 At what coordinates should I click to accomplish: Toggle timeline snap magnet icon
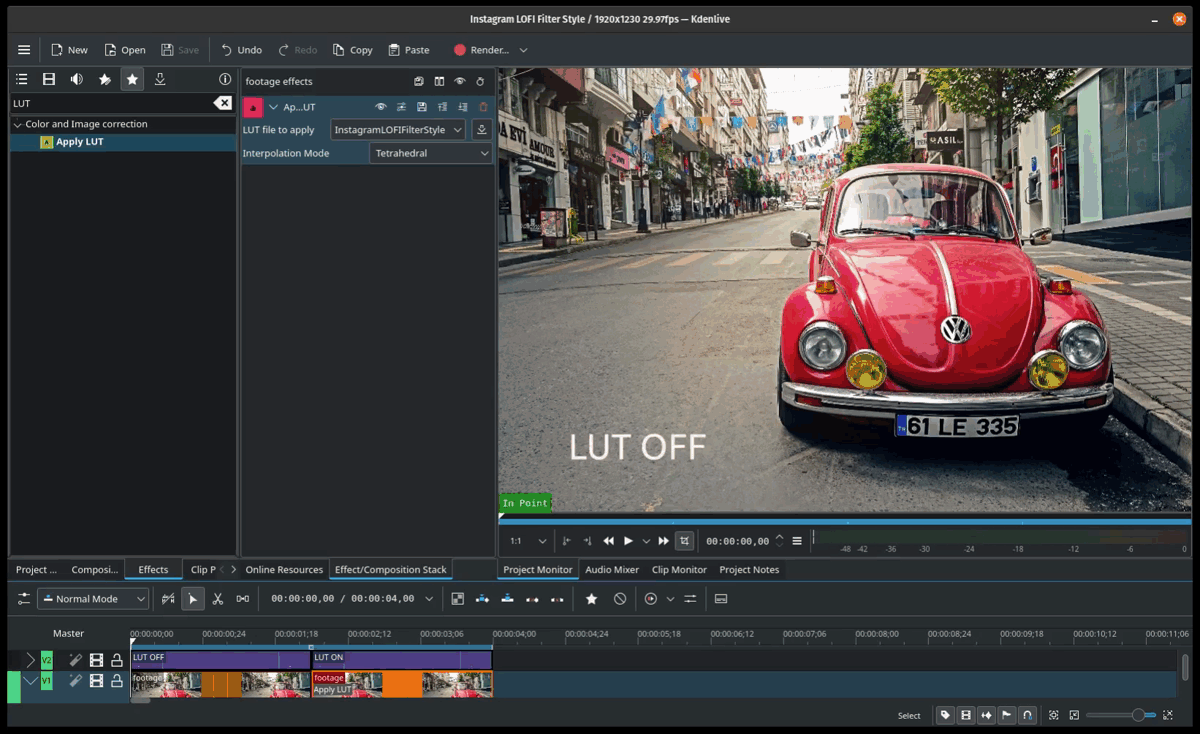tap(1026, 715)
